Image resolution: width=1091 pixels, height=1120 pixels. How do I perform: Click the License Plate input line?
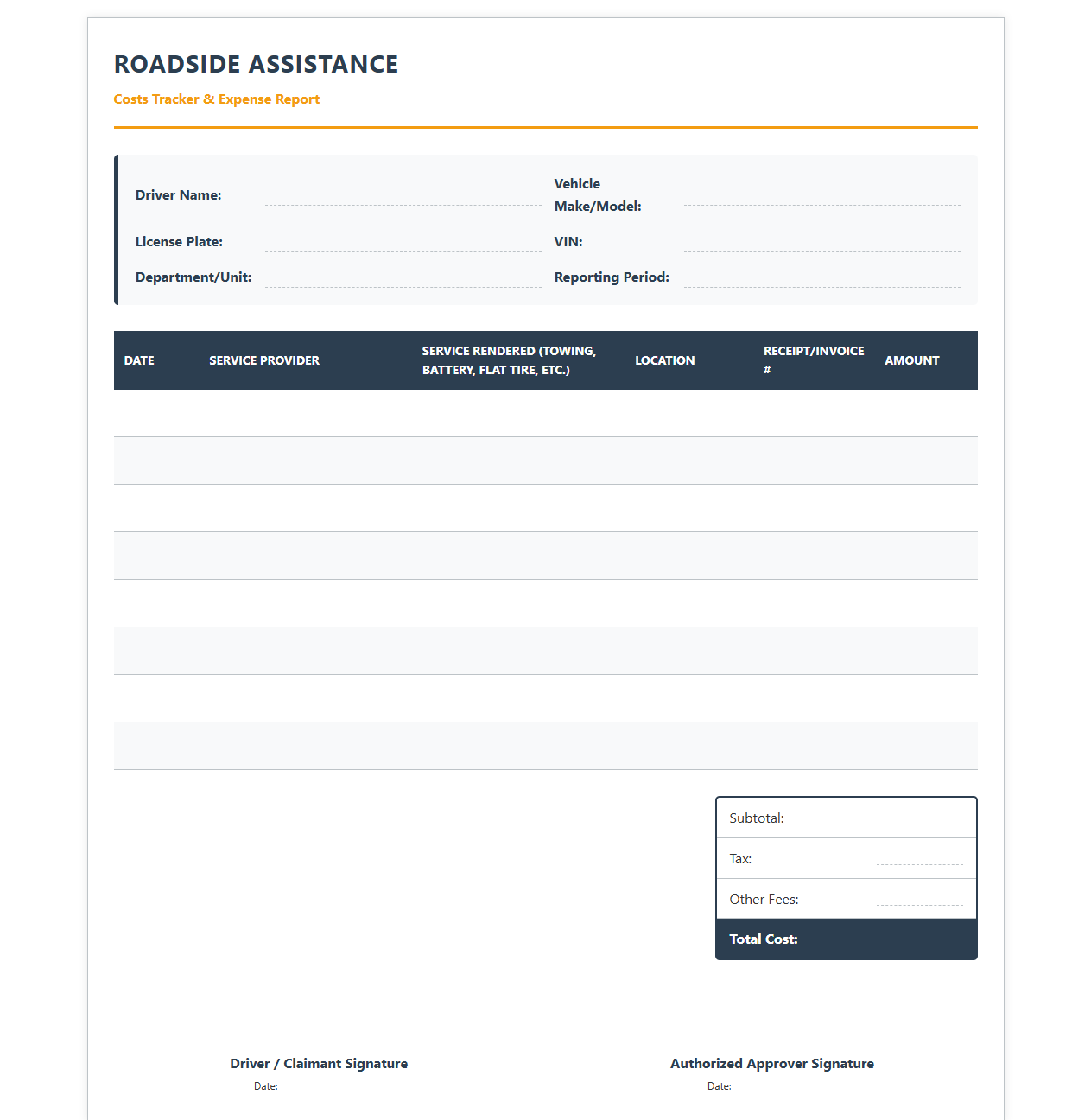pos(403,242)
